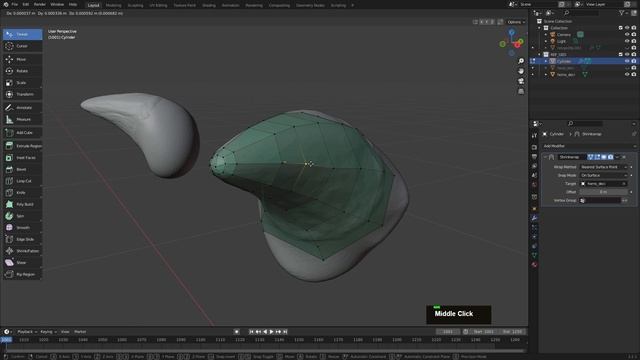Viewport: 640px width, 360px height.
Task: Jump to the timeline end frame
Action: coord(285,332)
